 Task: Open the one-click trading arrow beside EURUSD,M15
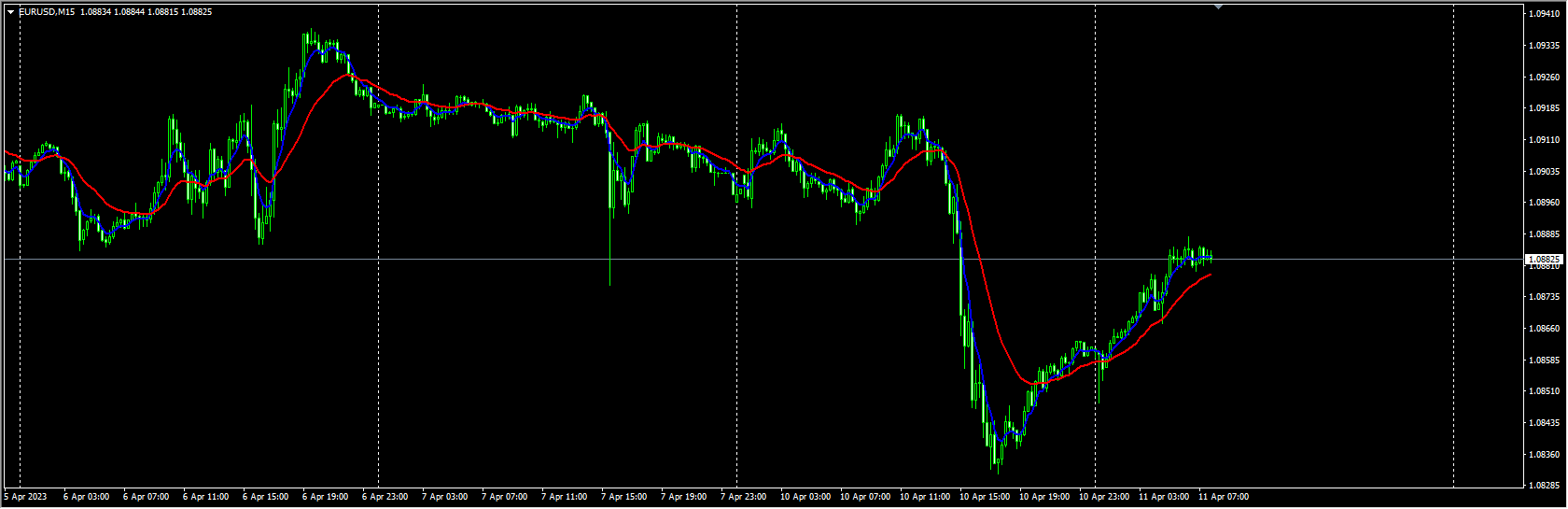pos(10,12)
